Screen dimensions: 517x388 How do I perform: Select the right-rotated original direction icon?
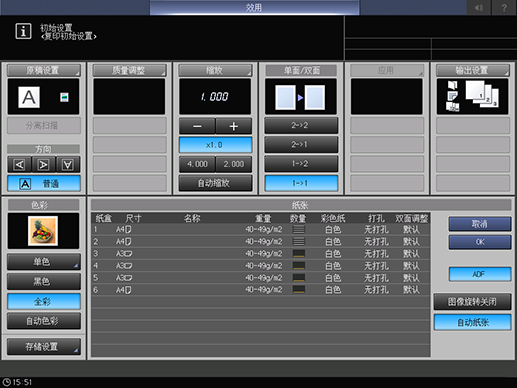(x=43, y=164)
